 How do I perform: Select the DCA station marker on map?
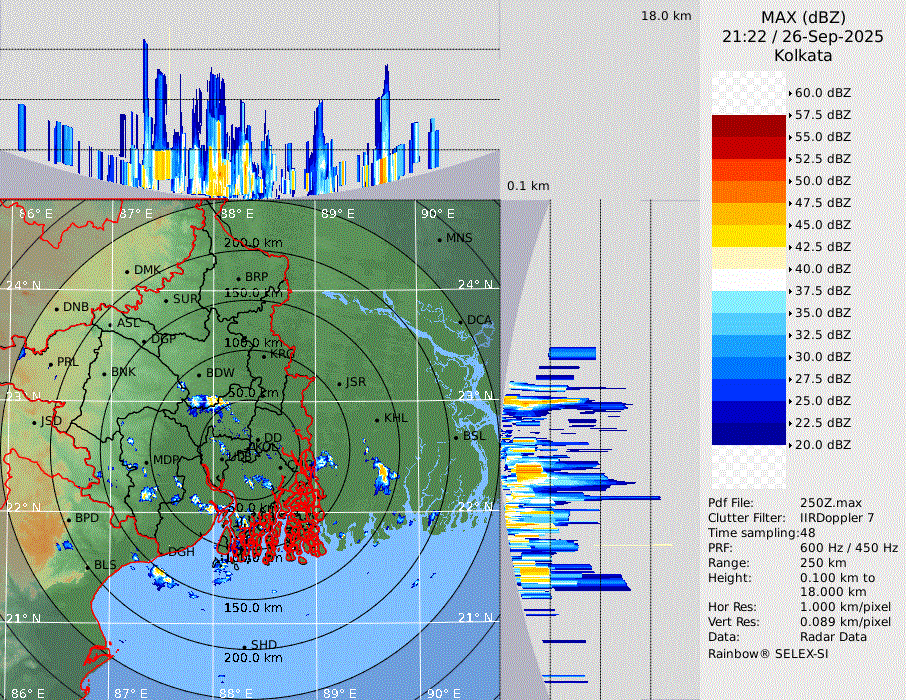click(461, 321)
